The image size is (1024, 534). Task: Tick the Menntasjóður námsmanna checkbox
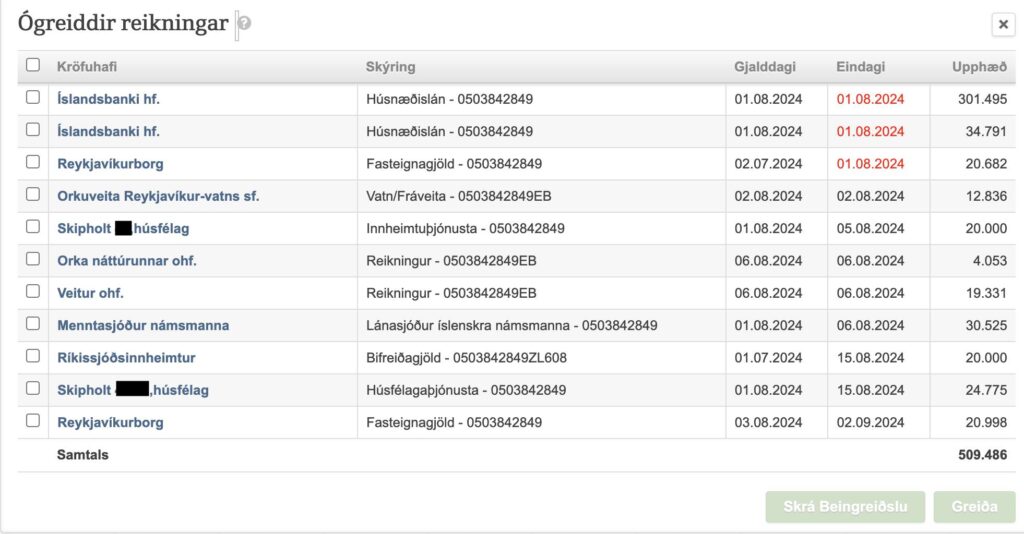pos(33,324)
